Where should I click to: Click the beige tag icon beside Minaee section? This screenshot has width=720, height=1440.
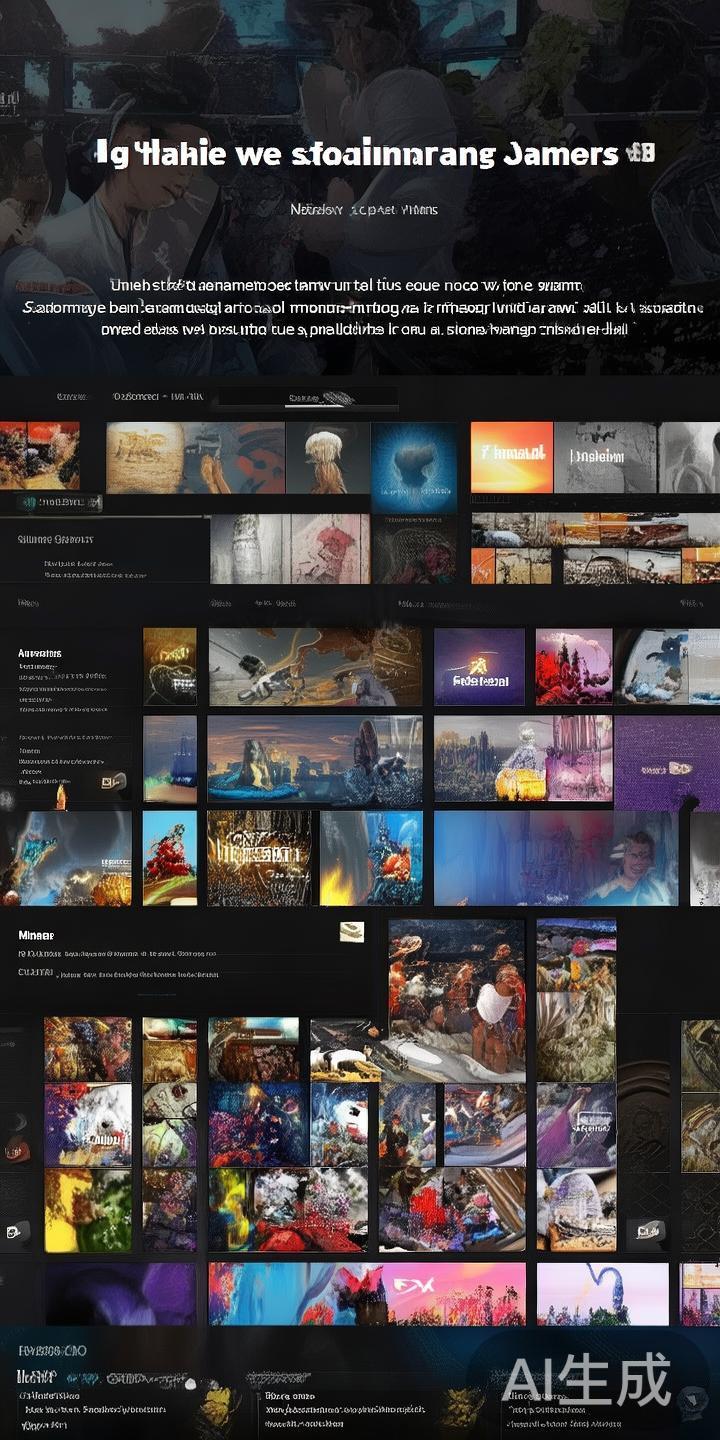point(351,932)
